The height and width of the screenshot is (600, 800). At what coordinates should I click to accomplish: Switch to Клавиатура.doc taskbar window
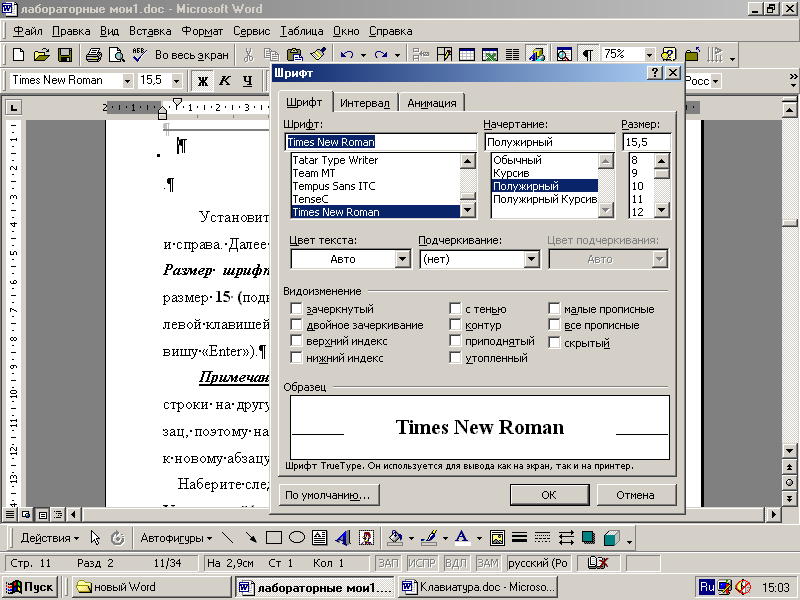(x=478, y=587)
